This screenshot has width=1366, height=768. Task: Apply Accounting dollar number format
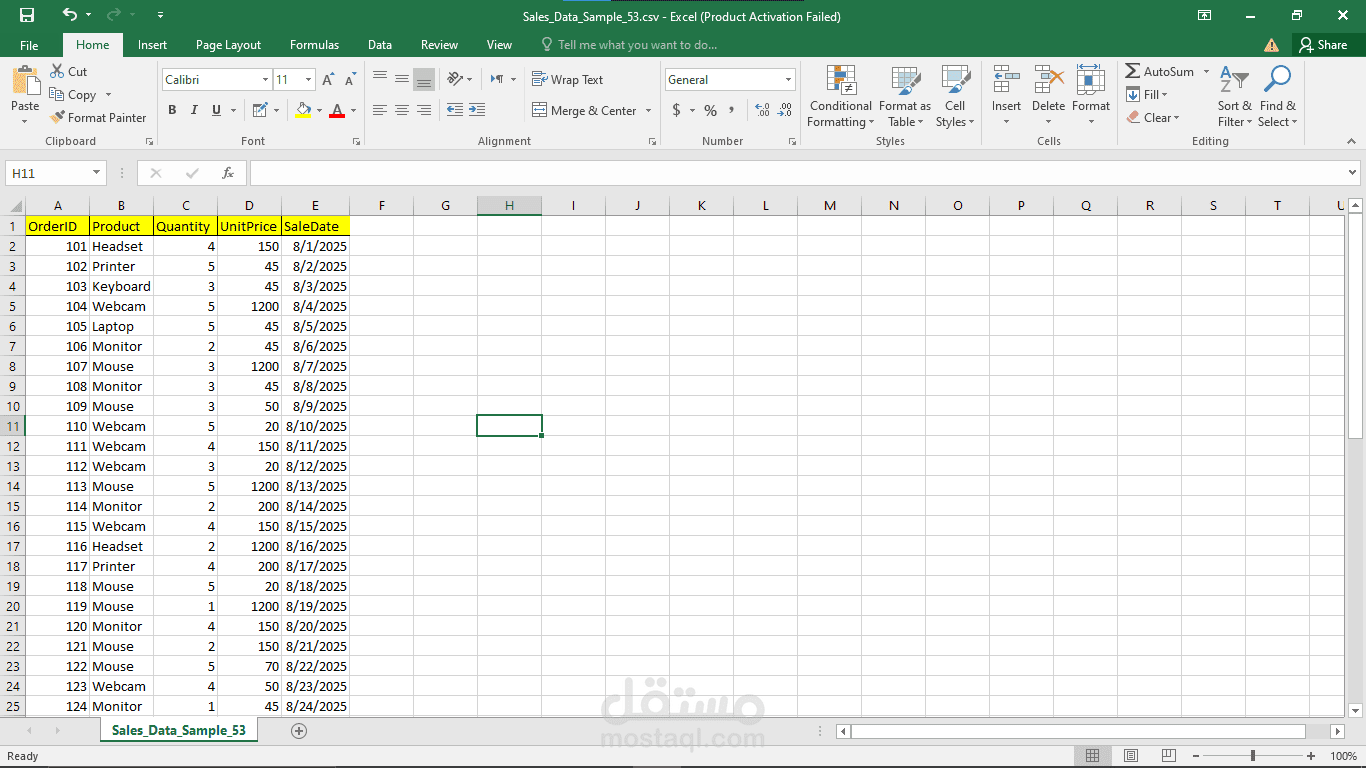[677, 110]
